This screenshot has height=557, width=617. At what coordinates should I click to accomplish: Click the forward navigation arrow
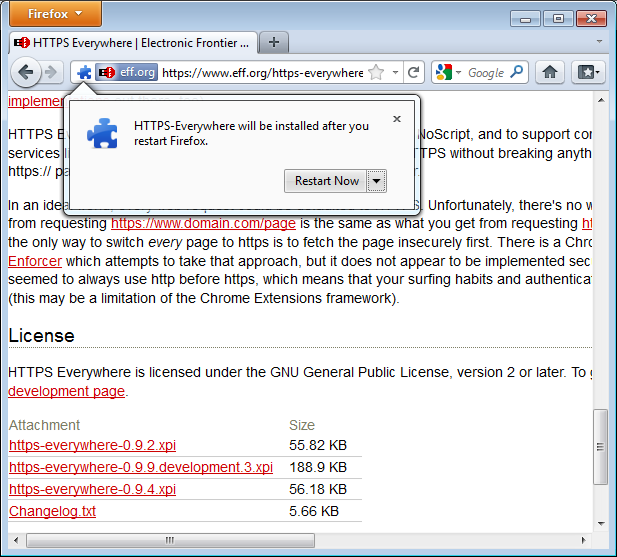coord(51,72)
